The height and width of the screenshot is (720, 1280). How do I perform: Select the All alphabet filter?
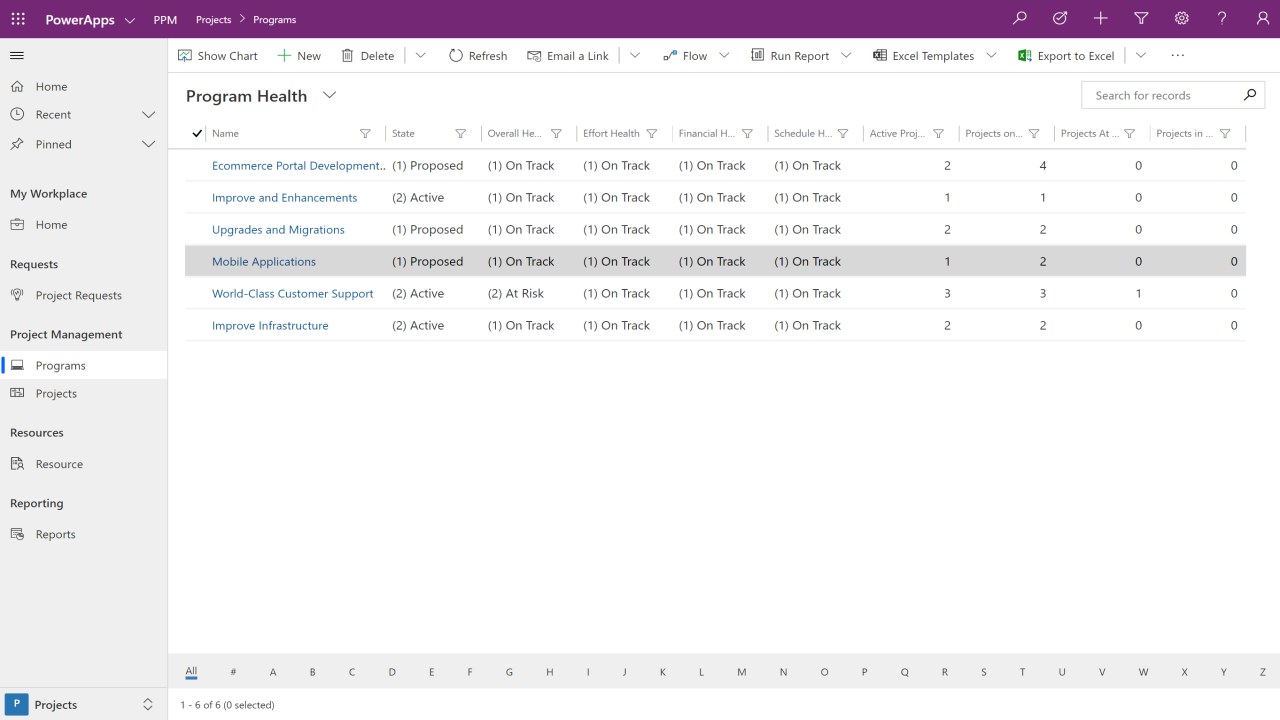point(191,672)
